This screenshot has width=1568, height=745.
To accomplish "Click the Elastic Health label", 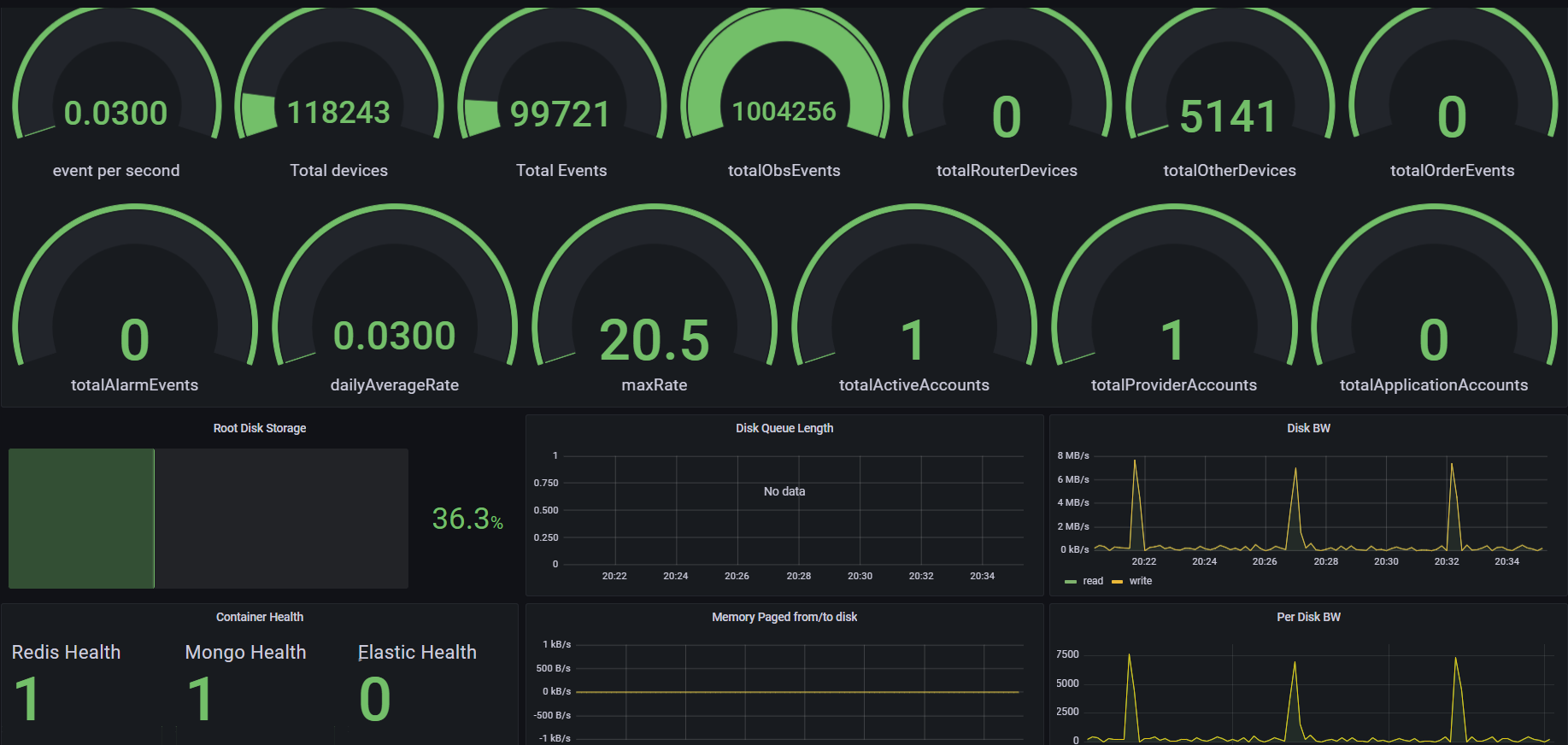I will click(x=417, y=653).
